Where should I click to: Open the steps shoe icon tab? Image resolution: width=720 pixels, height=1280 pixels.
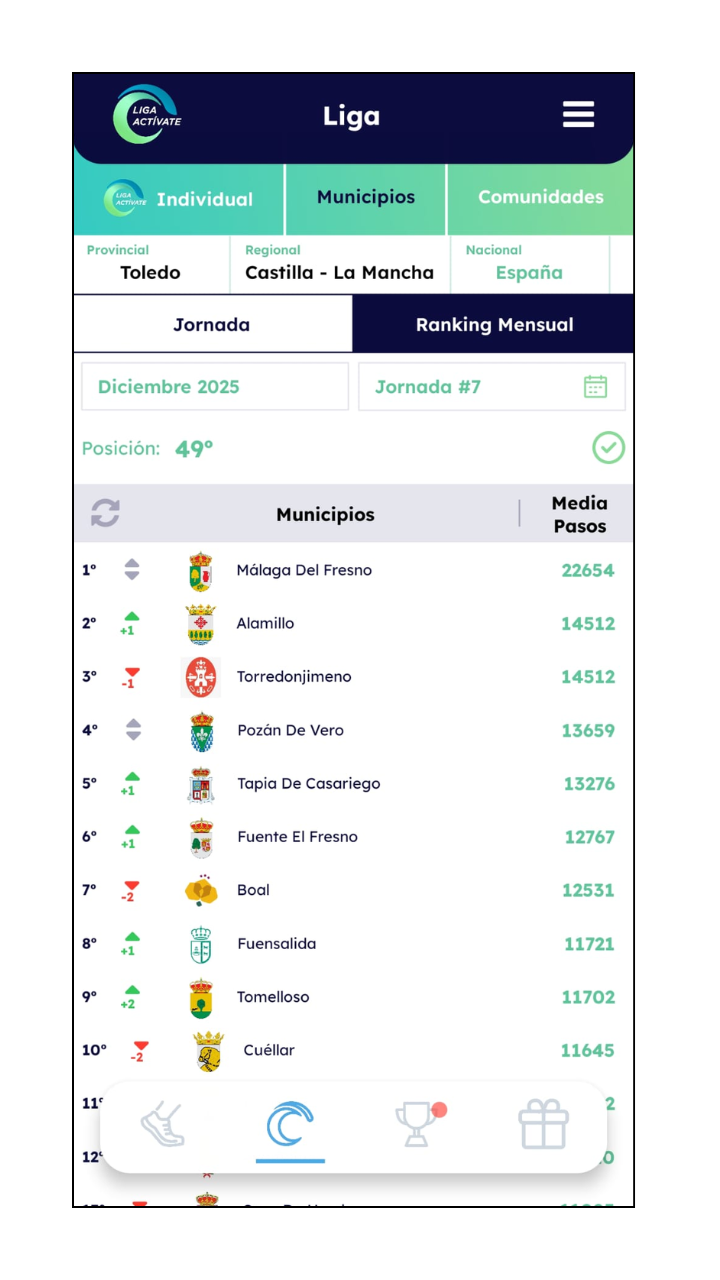[x=163, y=1124]
